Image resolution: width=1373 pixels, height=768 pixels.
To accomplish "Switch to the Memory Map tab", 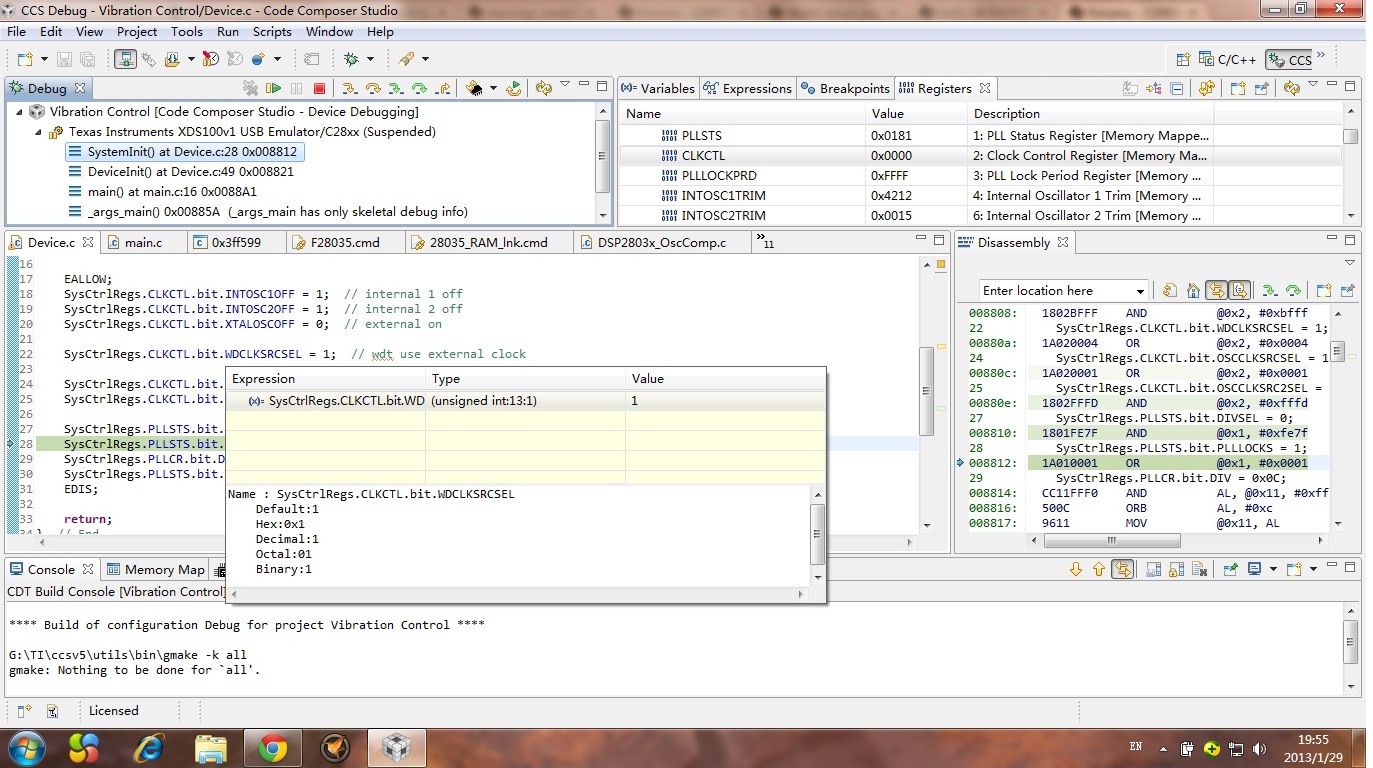I will [155, 569].
